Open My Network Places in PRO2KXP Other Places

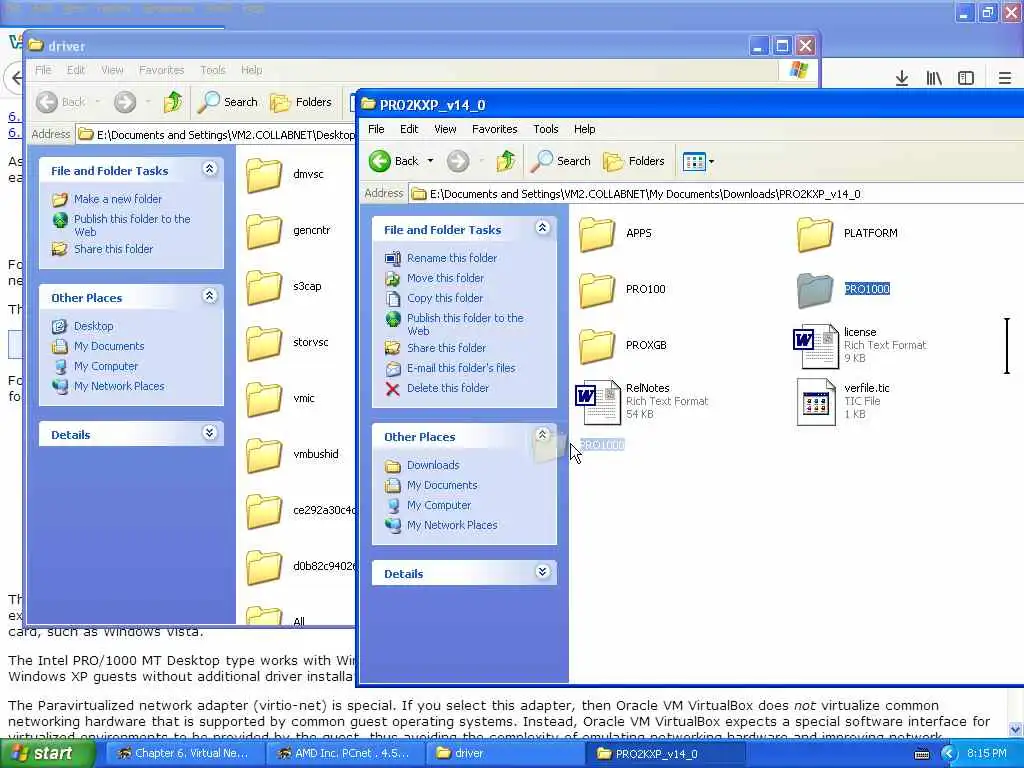451,525
